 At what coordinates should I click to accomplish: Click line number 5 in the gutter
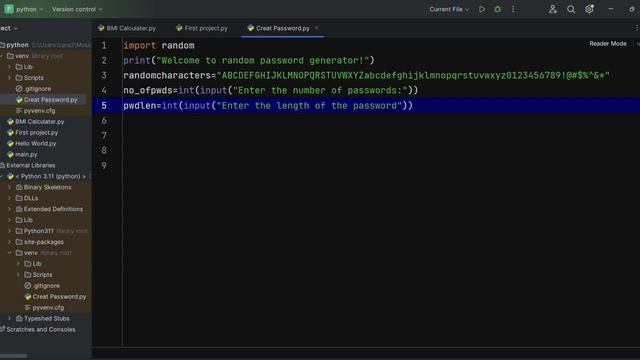tap(104, 106)
